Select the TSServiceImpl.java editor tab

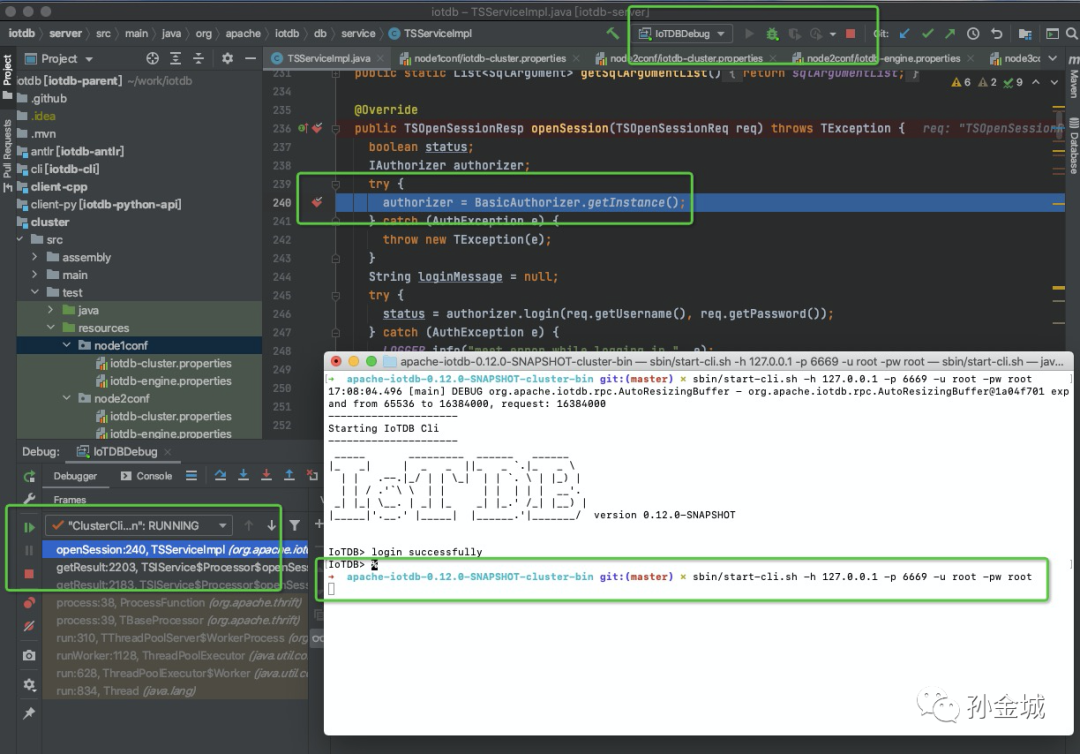coord(328,59)
